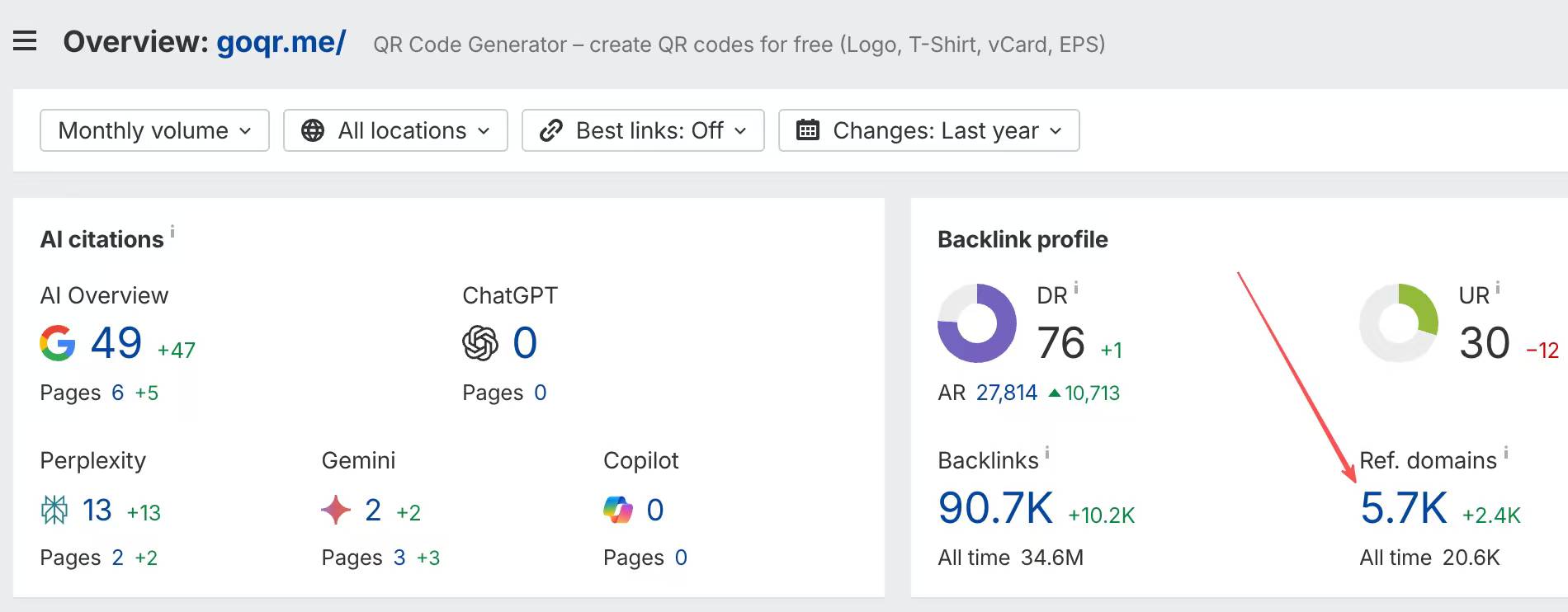1568x612 pixels.
Task: Click the DR donut chart
Action: 977,323
